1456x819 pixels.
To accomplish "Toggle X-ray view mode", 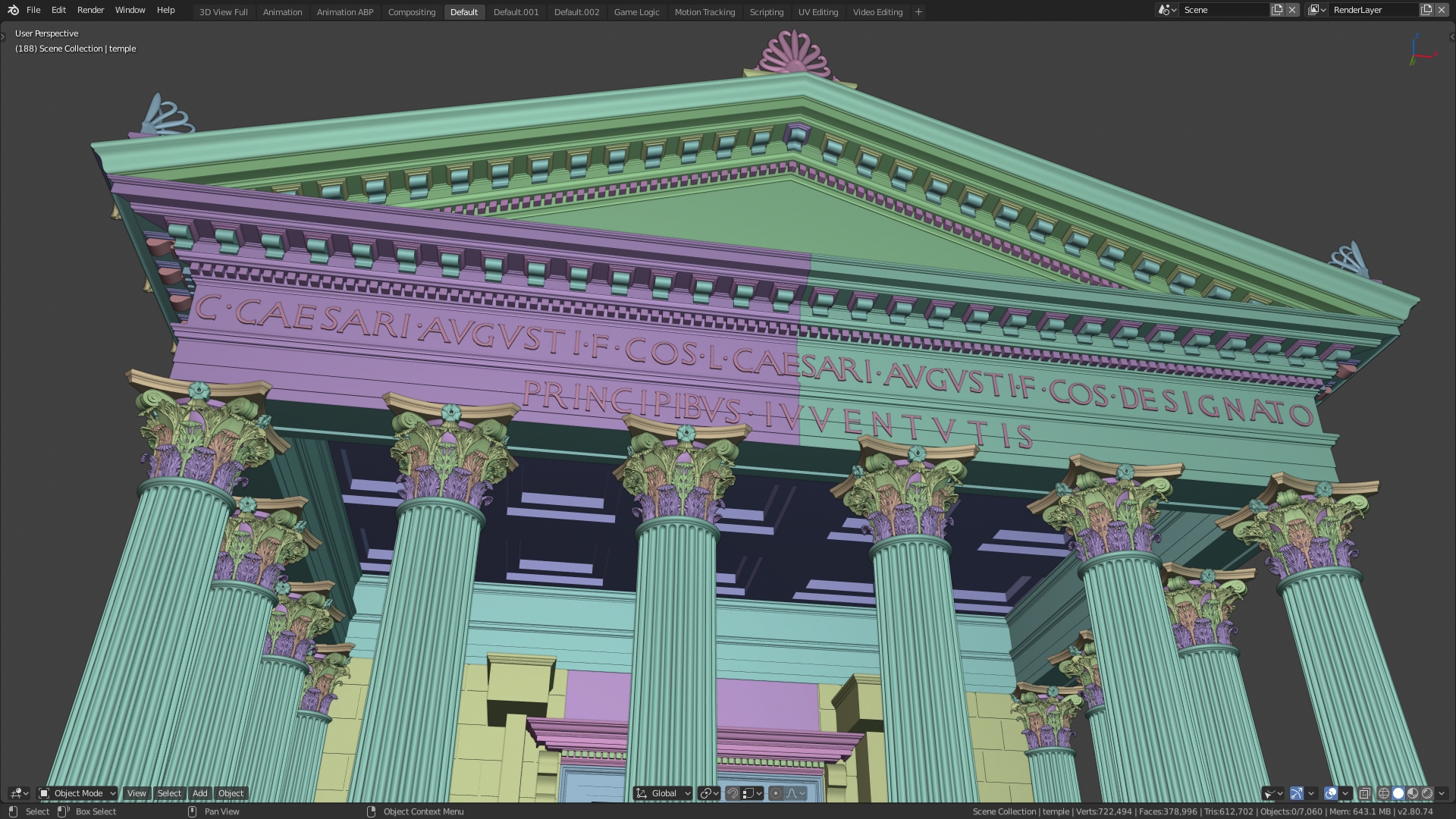I will (x=1364, y=793).
